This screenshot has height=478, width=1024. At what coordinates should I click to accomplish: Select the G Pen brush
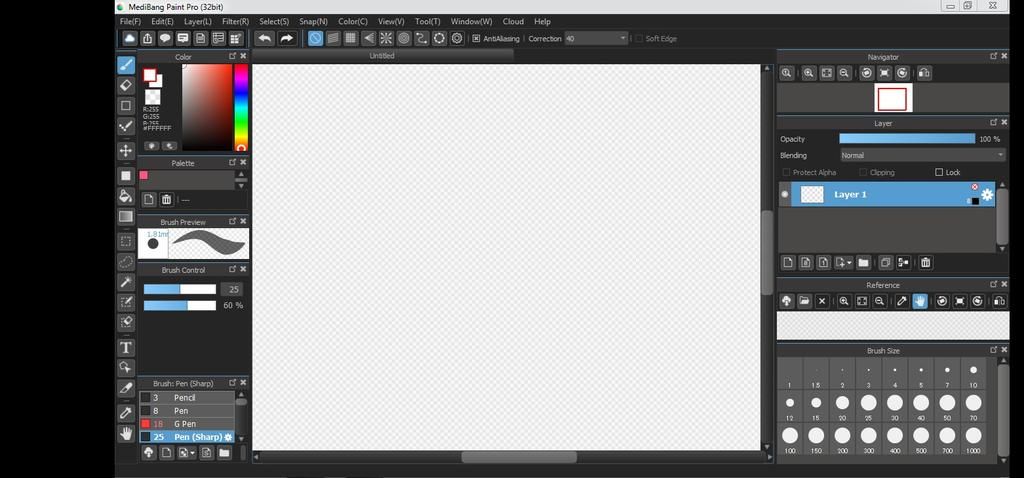[x=187, y=424]
